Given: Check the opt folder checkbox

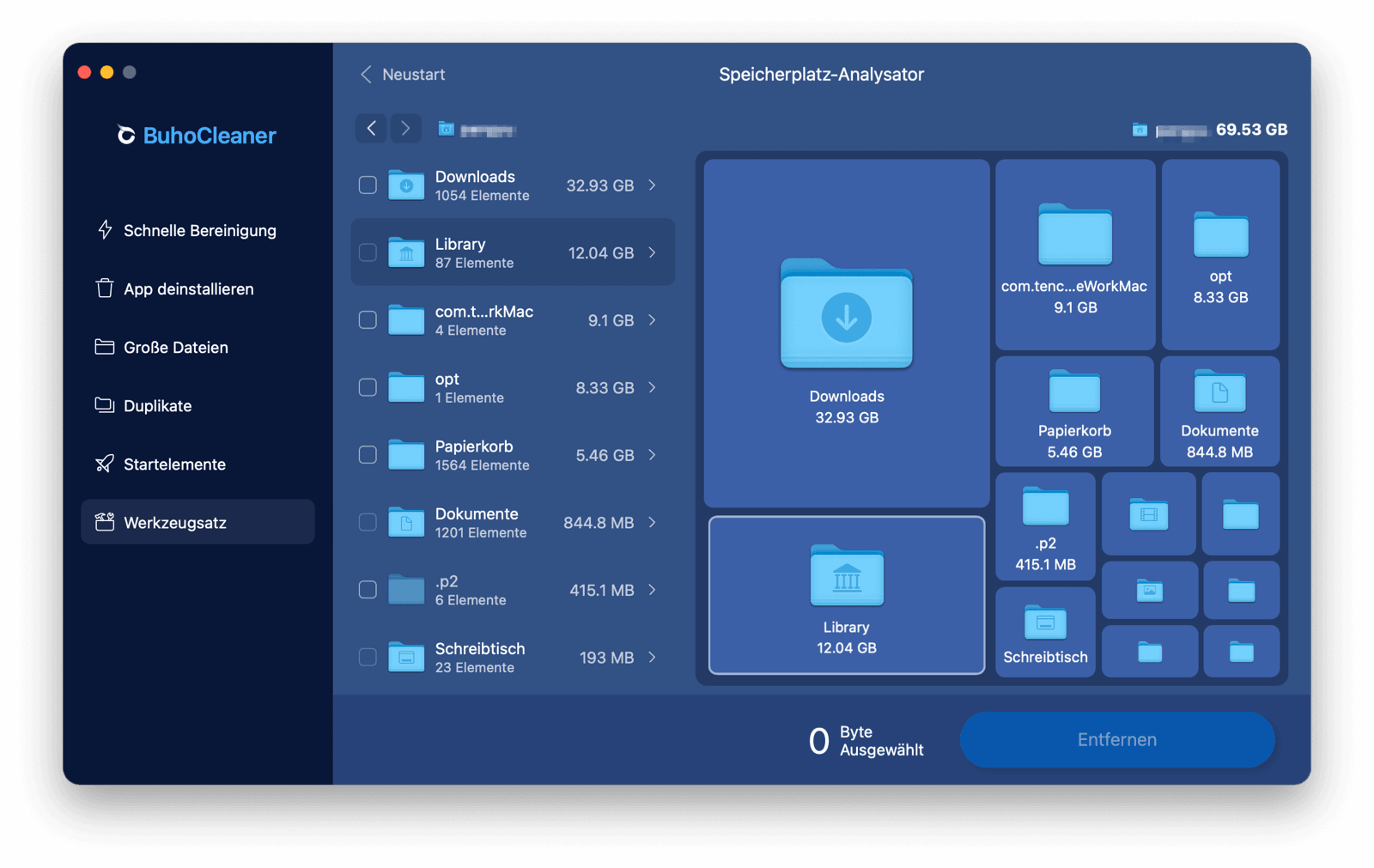Looking at the screenshot, I should point(368,387).
